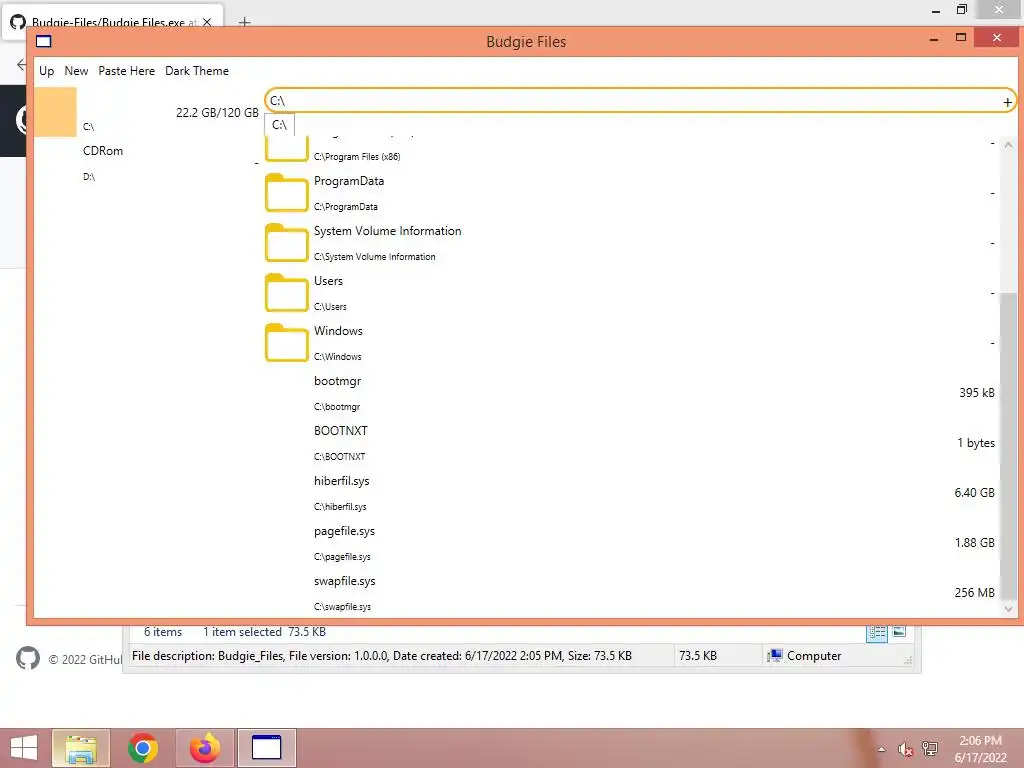Click browser back arrow behind window

(x=22, y=64)
